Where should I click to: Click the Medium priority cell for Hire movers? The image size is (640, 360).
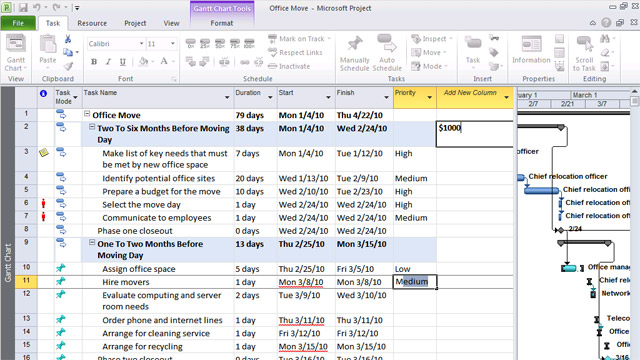coord(415,282)
